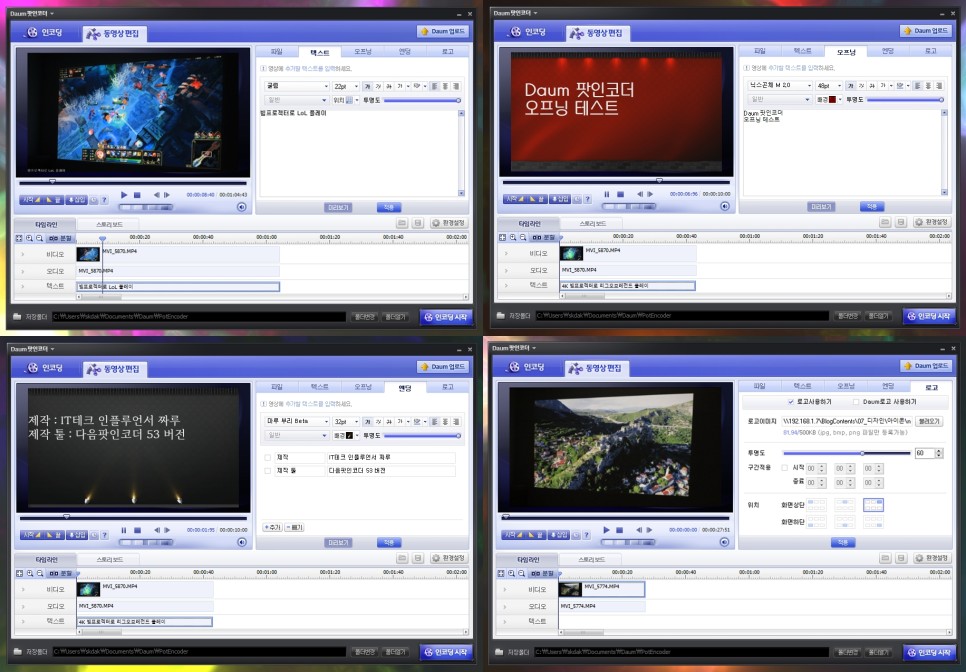Screen dimensions: 966x672
Task: Select the 화면하단 right logo position
Action: pyautogui.click(x=873, y=522)
